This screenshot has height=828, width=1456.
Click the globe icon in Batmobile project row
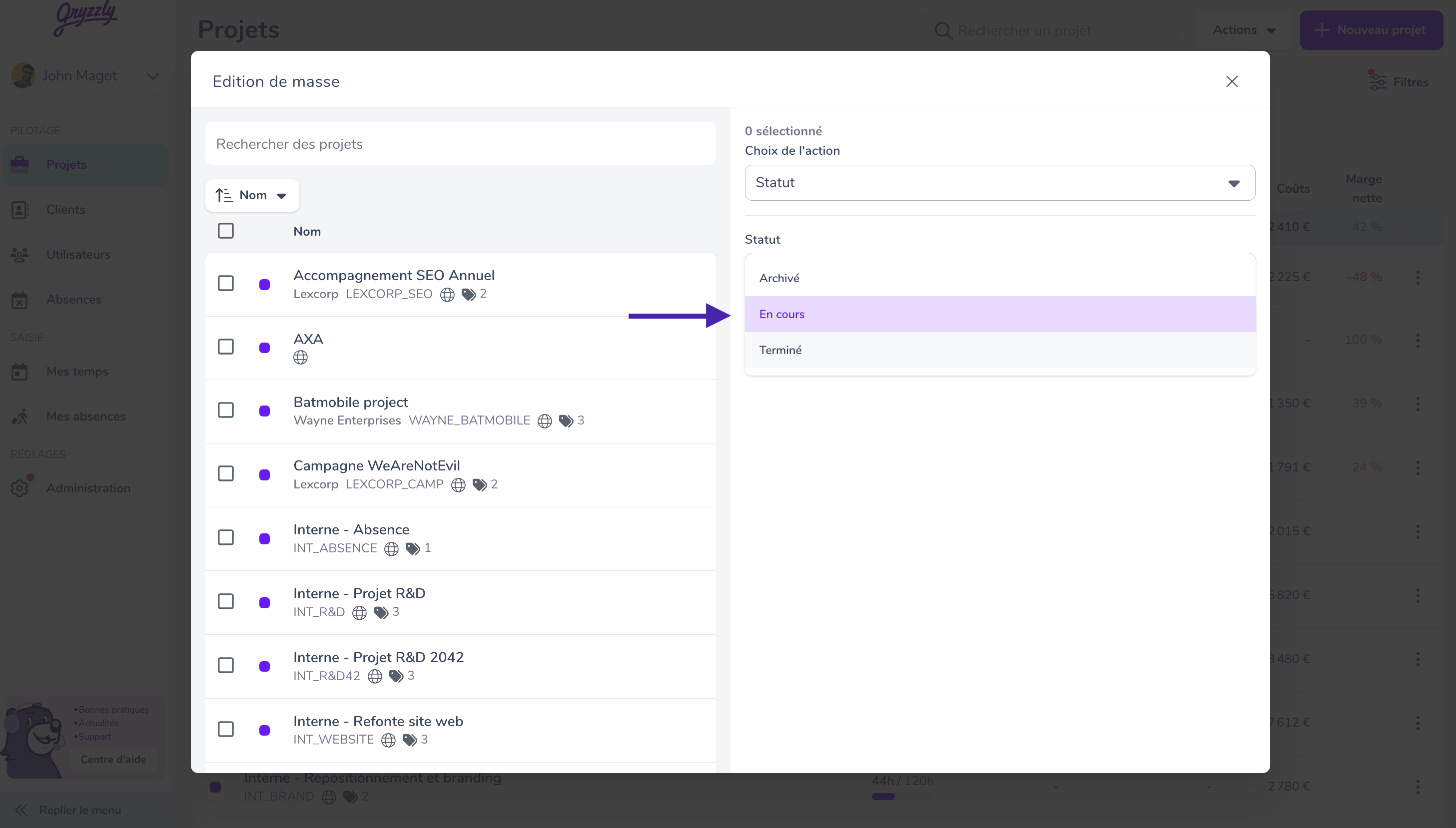[545, 421]
